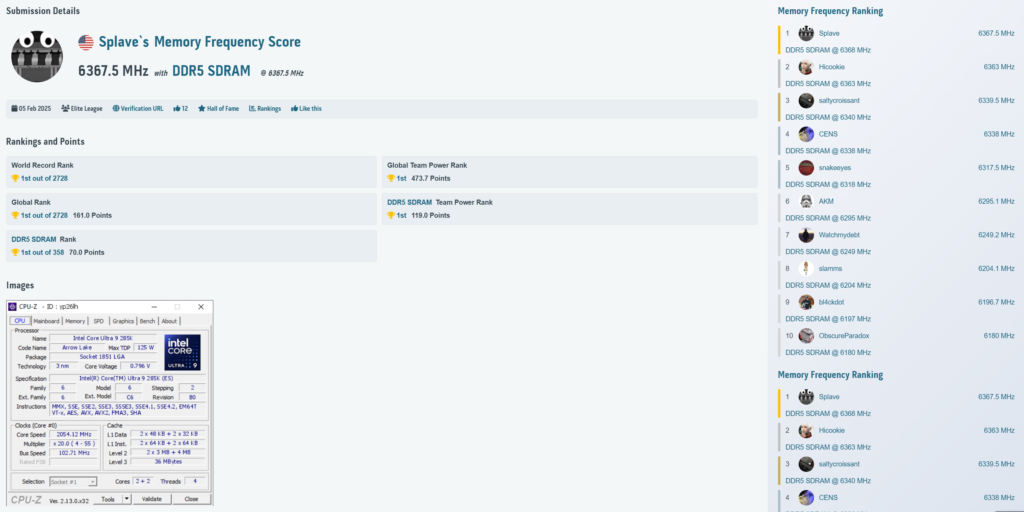Open the AKM user name link
Image resolution: width=1024 pixels, height=512 pixels.
[x=826, y=201]
